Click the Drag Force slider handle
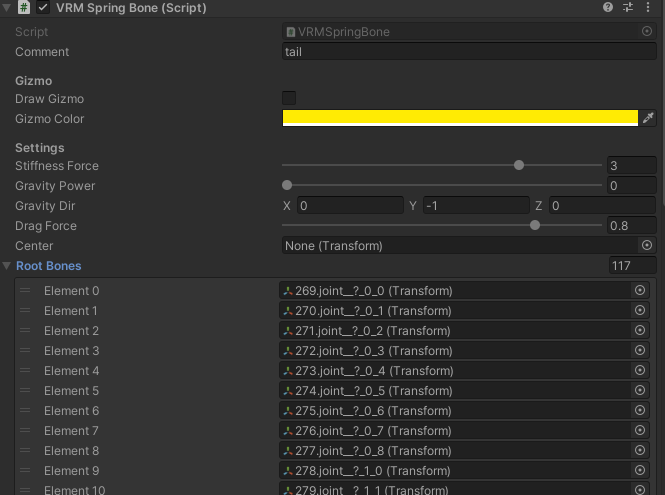 [535, 225]
